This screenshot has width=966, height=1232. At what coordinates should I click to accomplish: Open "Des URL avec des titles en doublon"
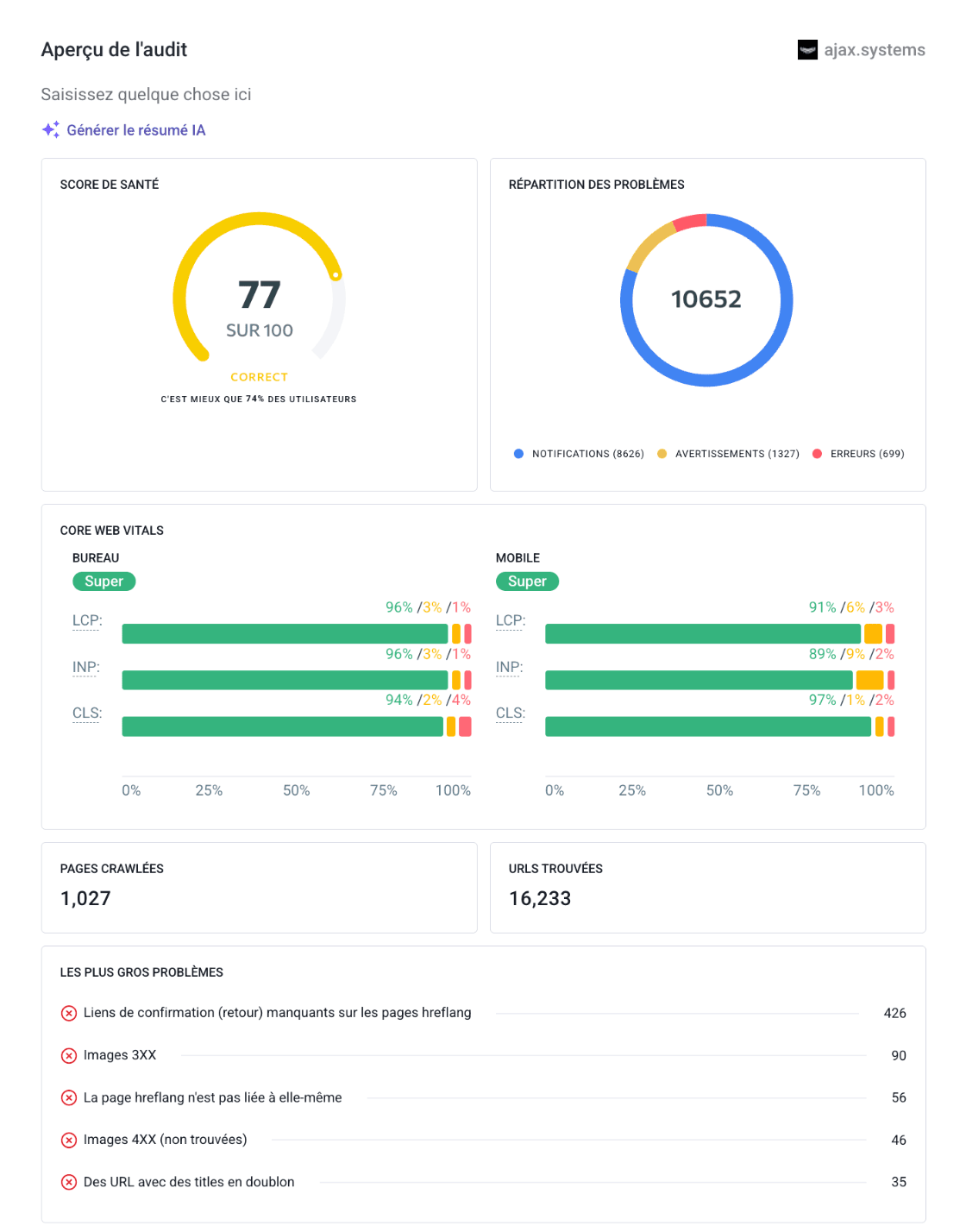(x=189, y=1182)
